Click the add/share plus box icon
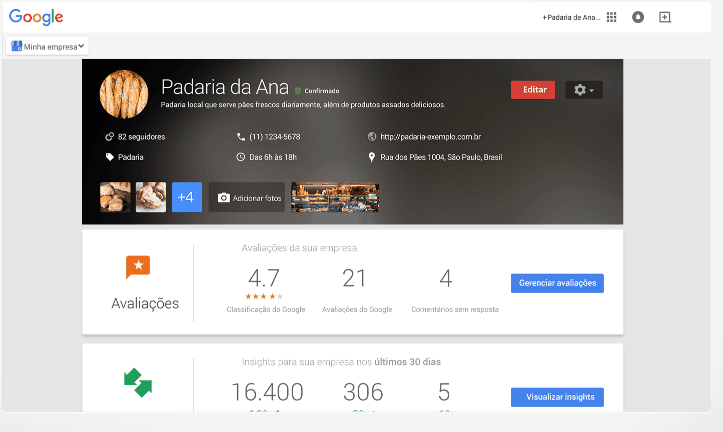 pos(665,17)
